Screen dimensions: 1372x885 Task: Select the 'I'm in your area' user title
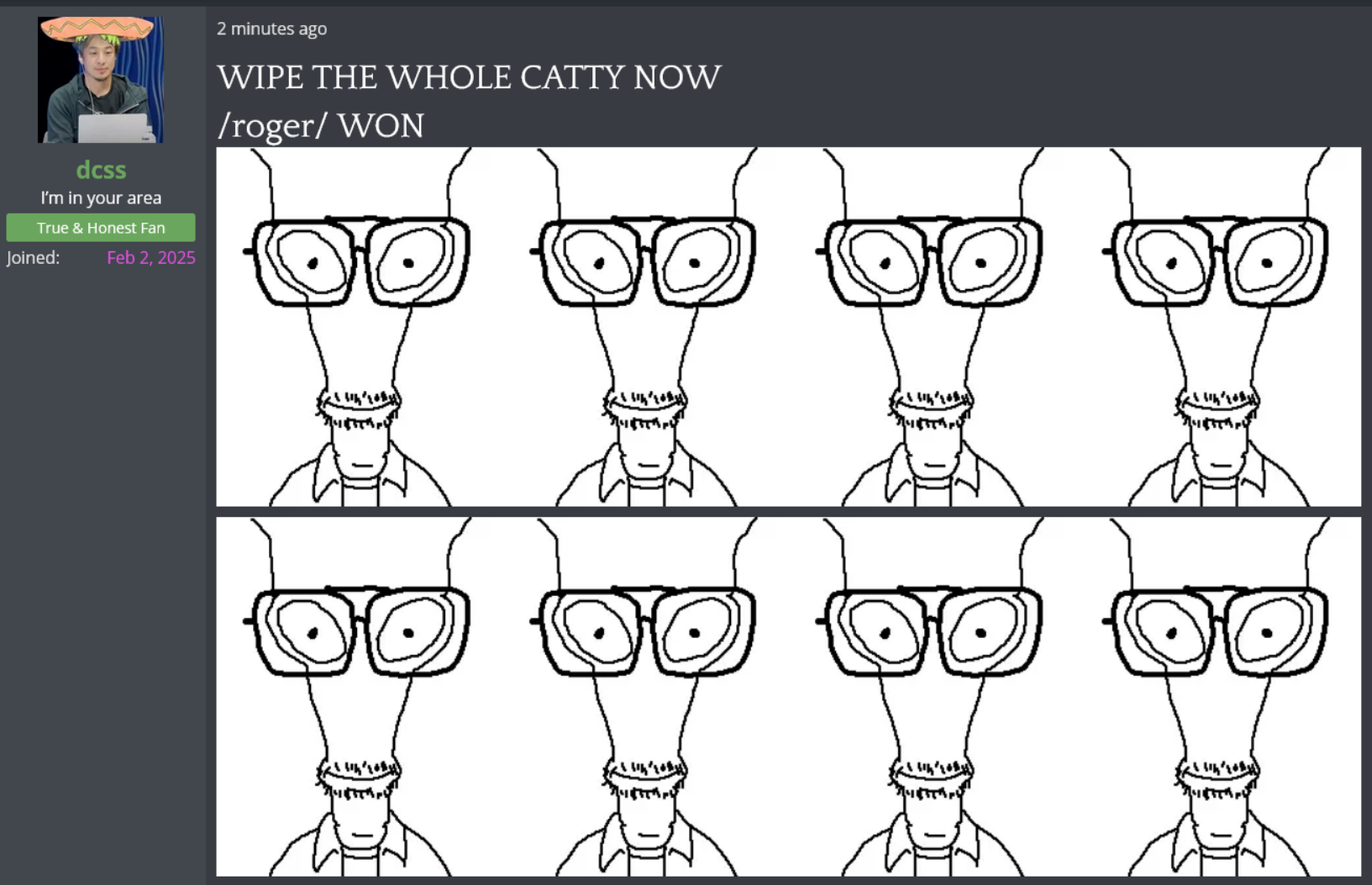[101, 198]
